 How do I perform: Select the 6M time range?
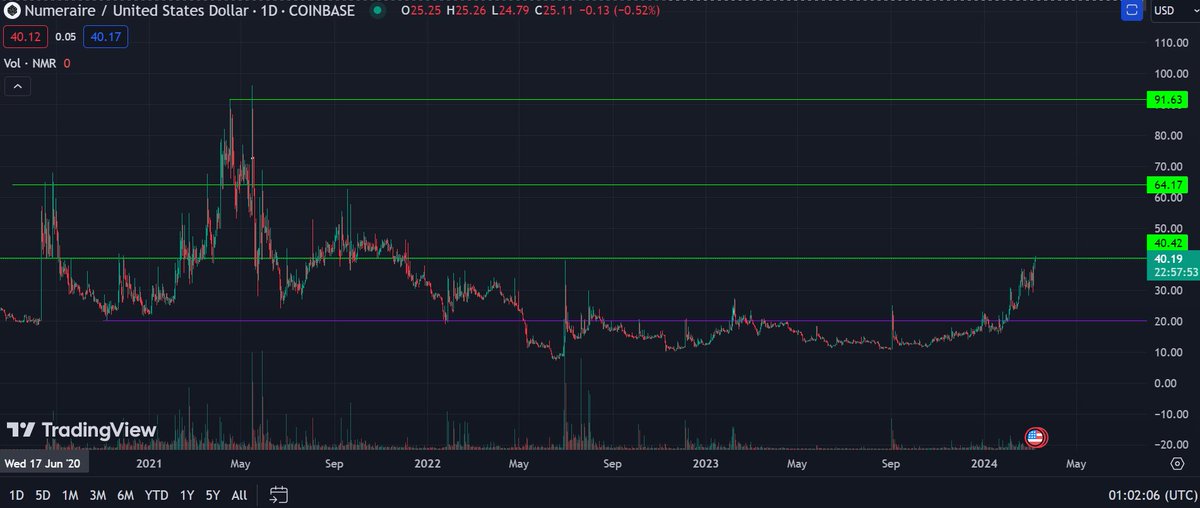click(126, 495)
